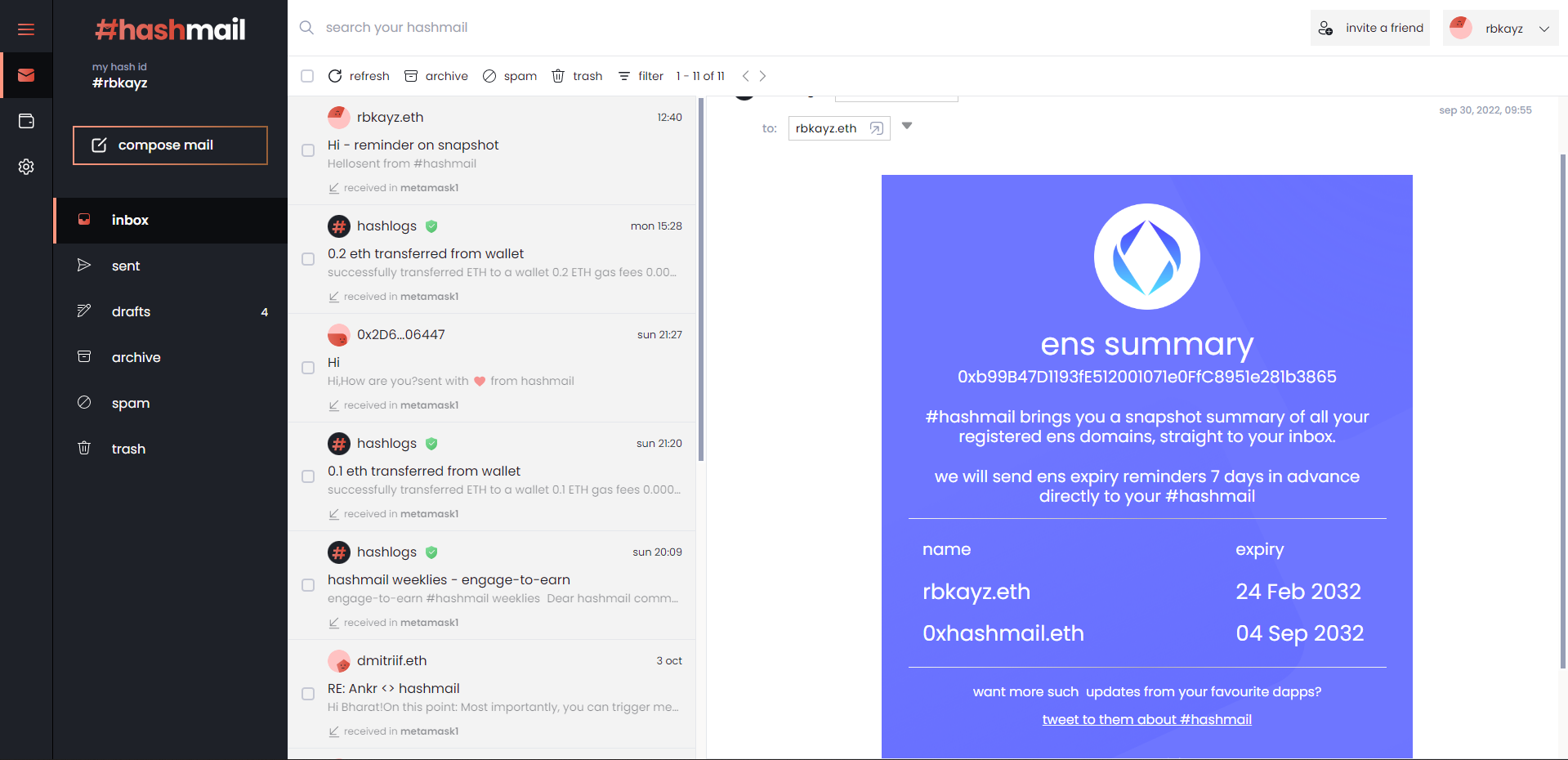Screen dimensions: 1568x760
Task: Click the dmitriif.eth sender avatar
Action: point(339,660)
